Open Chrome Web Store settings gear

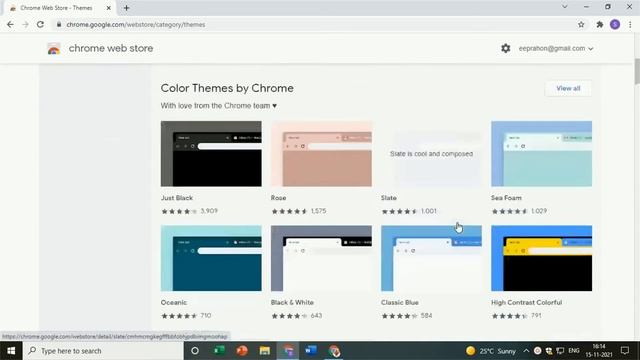[x=506, y=48]
